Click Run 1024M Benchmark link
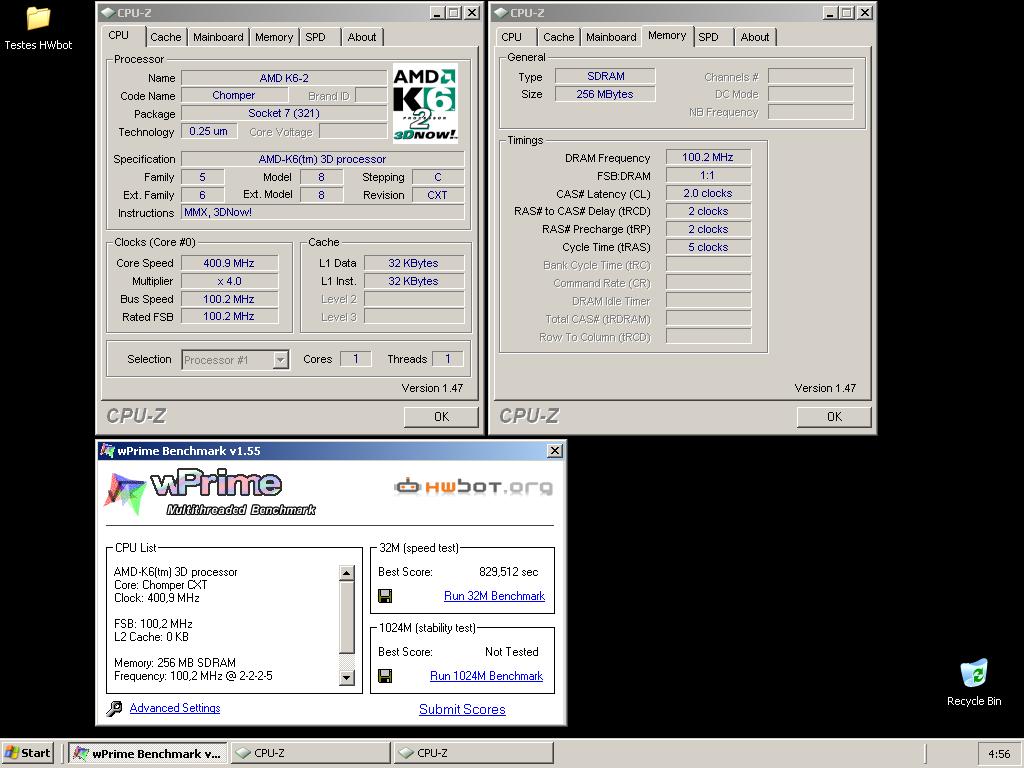 (x=487, y=676)
